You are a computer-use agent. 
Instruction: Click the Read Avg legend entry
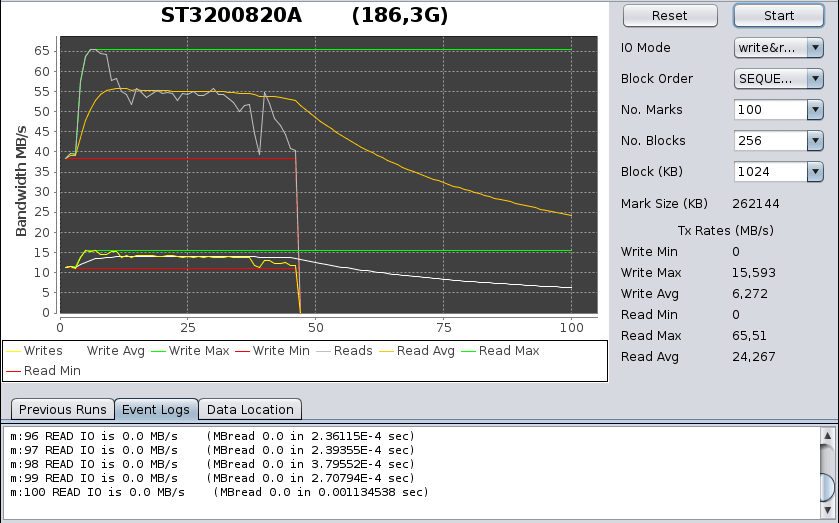pyautogui.click(x=417, y=351)
